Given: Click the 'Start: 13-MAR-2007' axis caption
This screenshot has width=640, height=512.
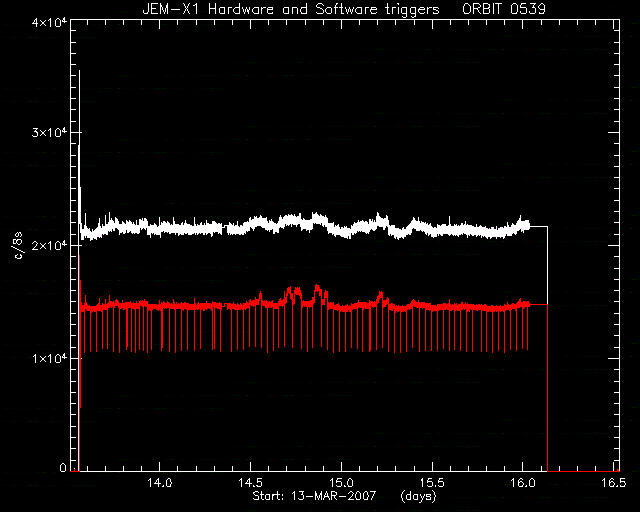Looking at the screenshot, I should (314, 496).
